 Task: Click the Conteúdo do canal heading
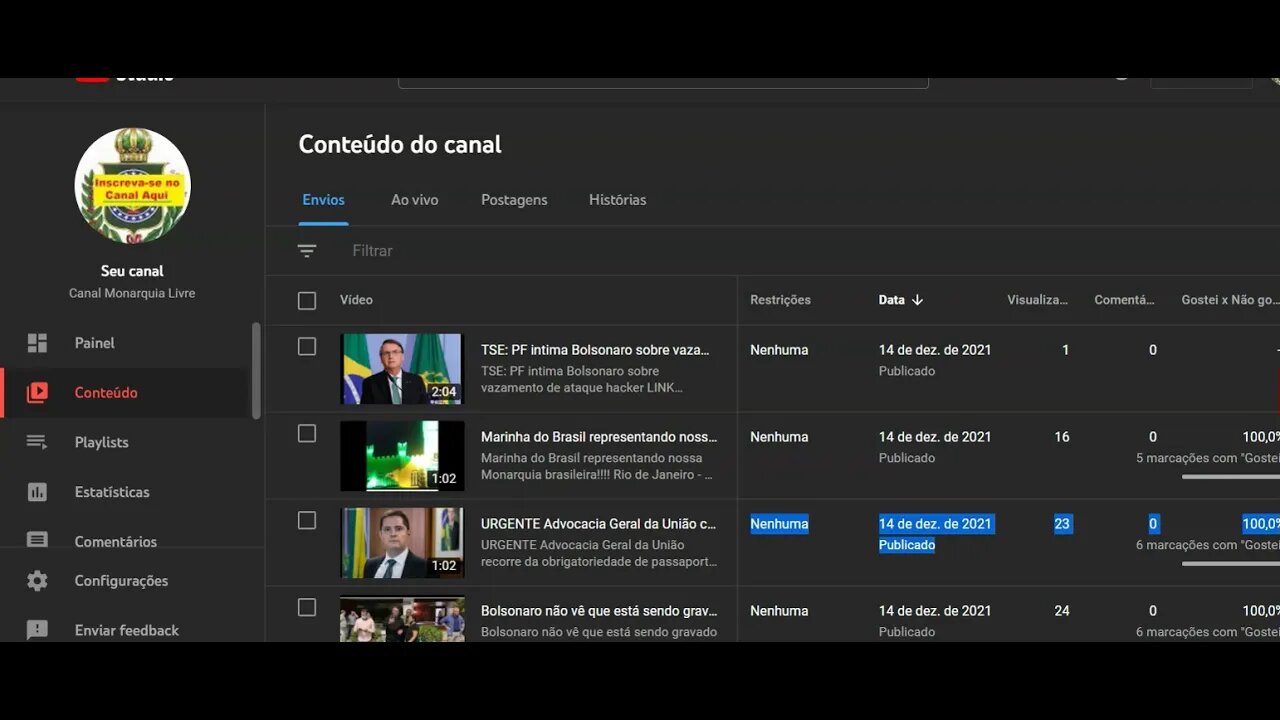point(400,144)
